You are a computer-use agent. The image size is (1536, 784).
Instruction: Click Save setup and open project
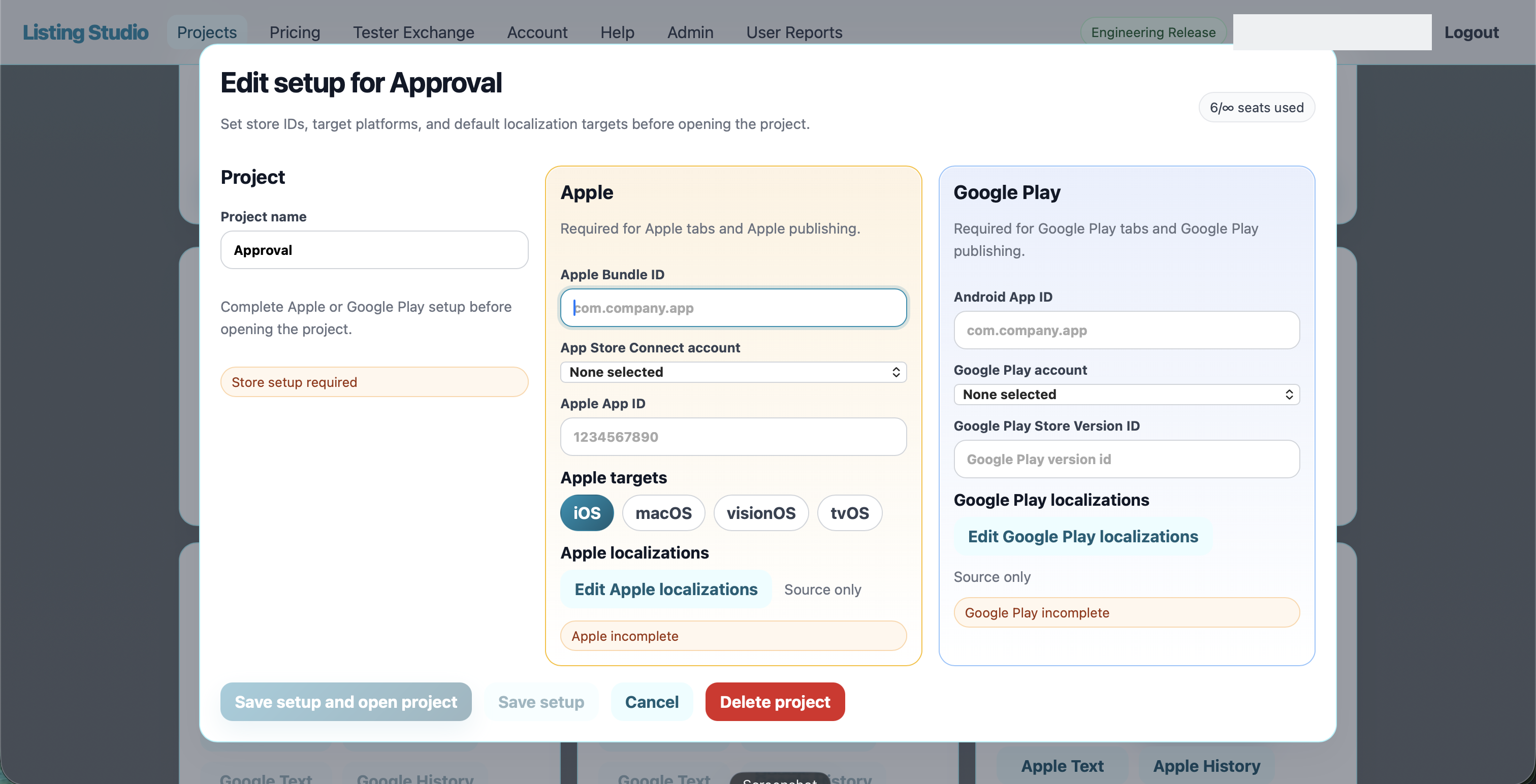tap(346, 702)
